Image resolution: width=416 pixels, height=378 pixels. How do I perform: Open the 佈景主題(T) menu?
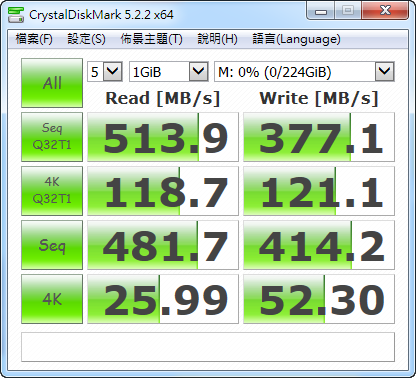coord(151,39)
